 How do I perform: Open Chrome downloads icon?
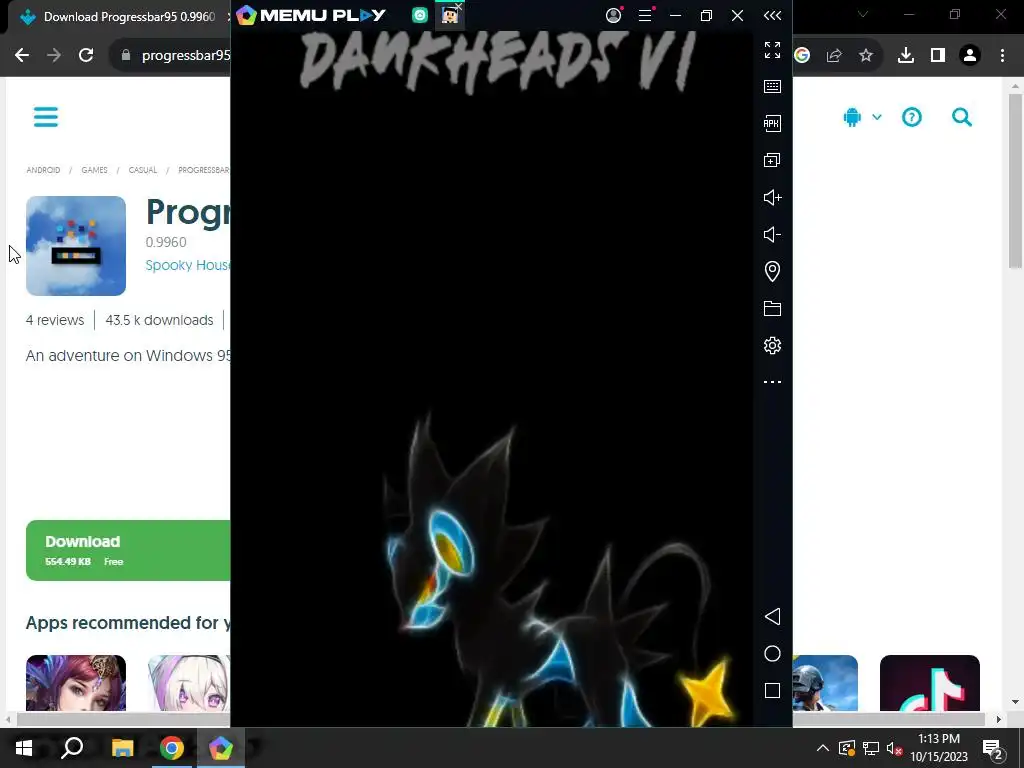pyautogui.click(x=906, y=56)
